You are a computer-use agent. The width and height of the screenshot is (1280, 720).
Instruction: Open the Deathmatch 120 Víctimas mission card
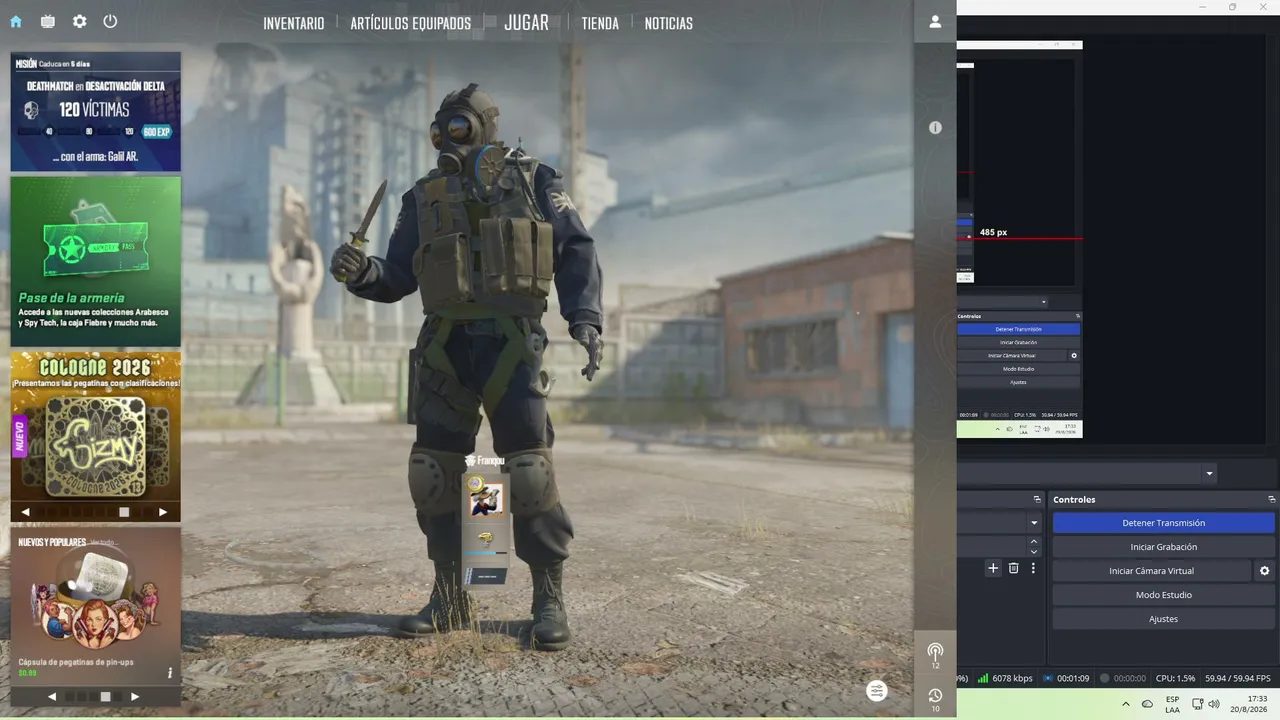(96, 112)
